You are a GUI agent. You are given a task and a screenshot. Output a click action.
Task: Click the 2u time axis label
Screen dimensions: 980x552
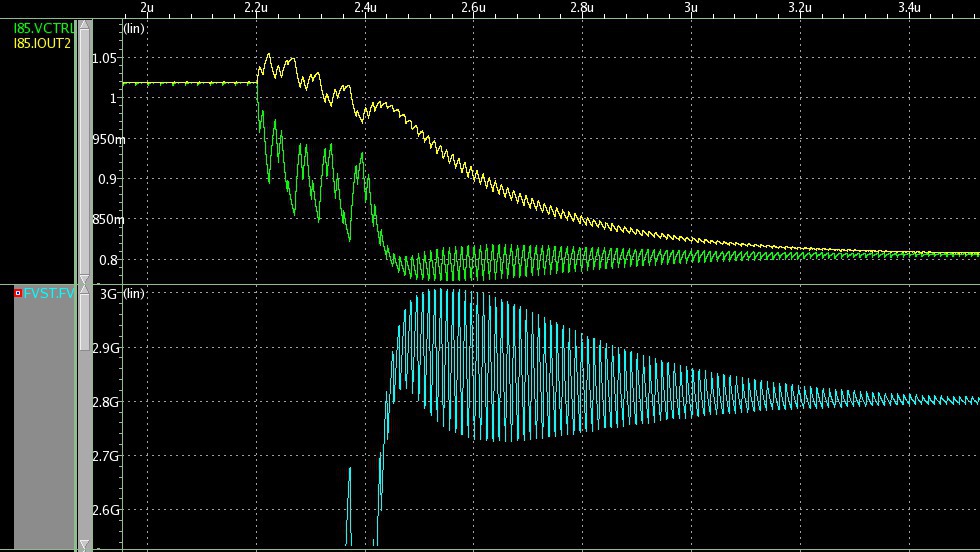[147, 8]
